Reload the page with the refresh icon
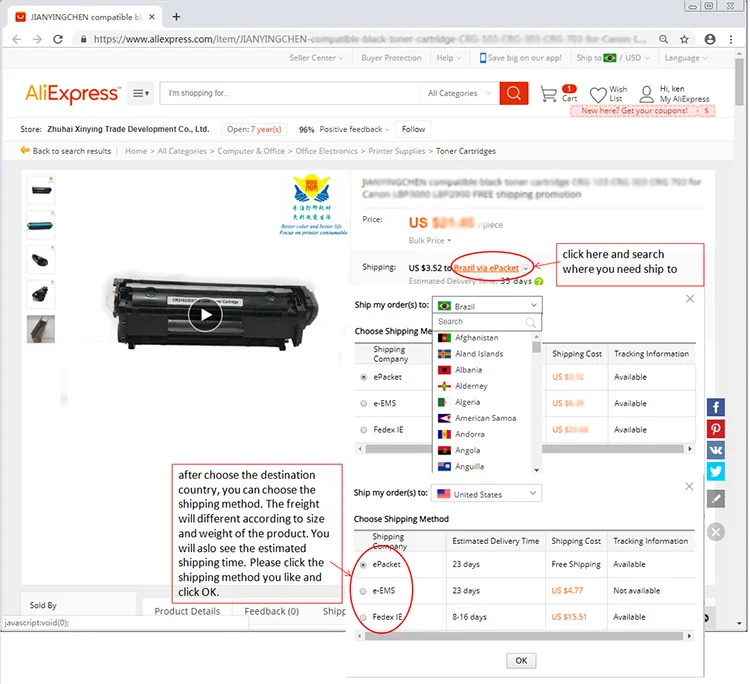 [x=58, y=39]
